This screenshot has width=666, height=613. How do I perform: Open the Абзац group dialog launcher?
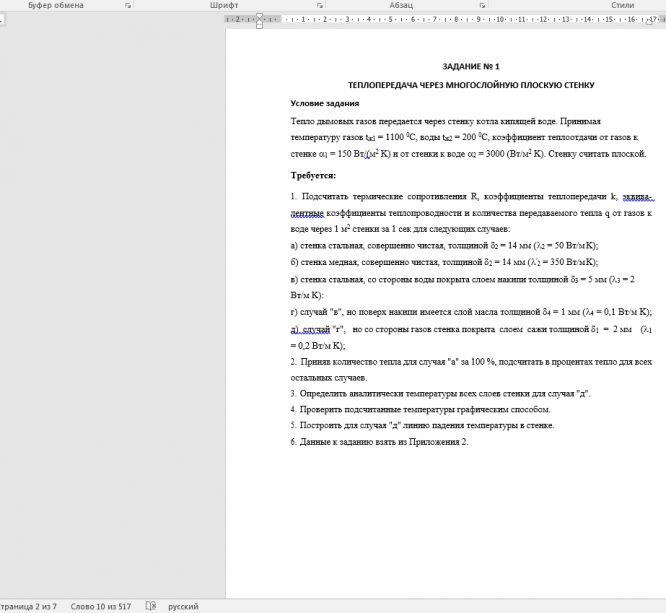point(482,6)
